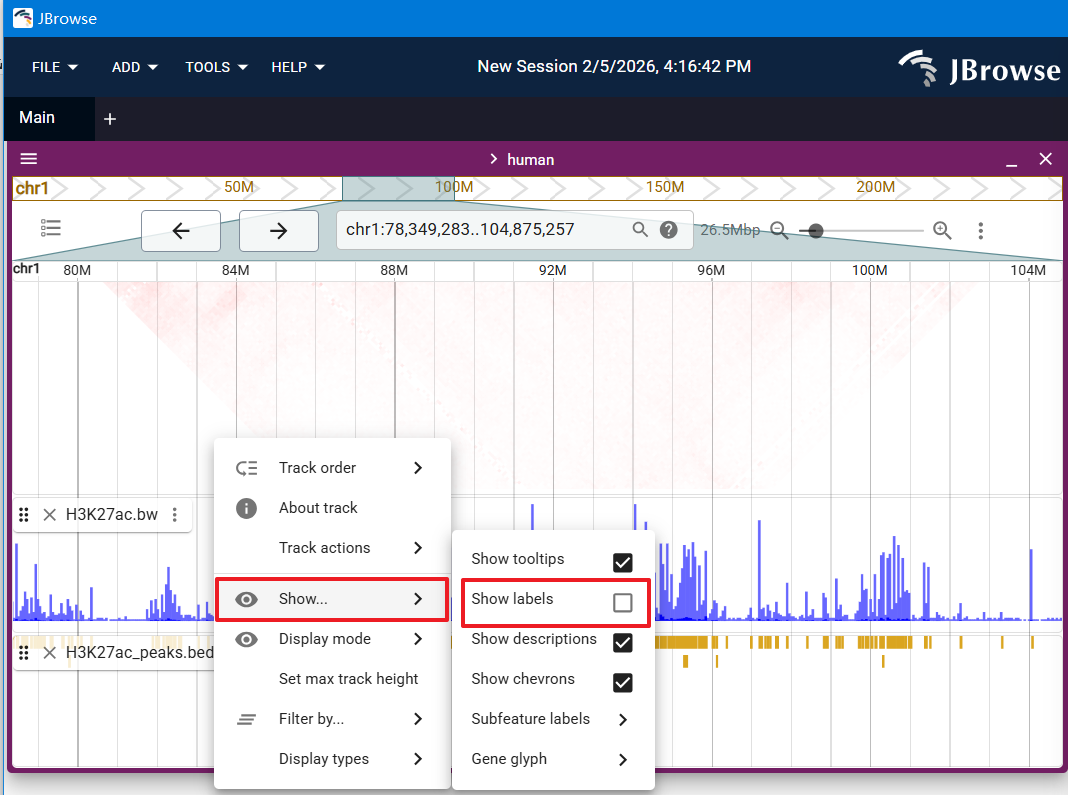Zoom out with the minus magnifier

pyautogui.click(x=779, y=230)
